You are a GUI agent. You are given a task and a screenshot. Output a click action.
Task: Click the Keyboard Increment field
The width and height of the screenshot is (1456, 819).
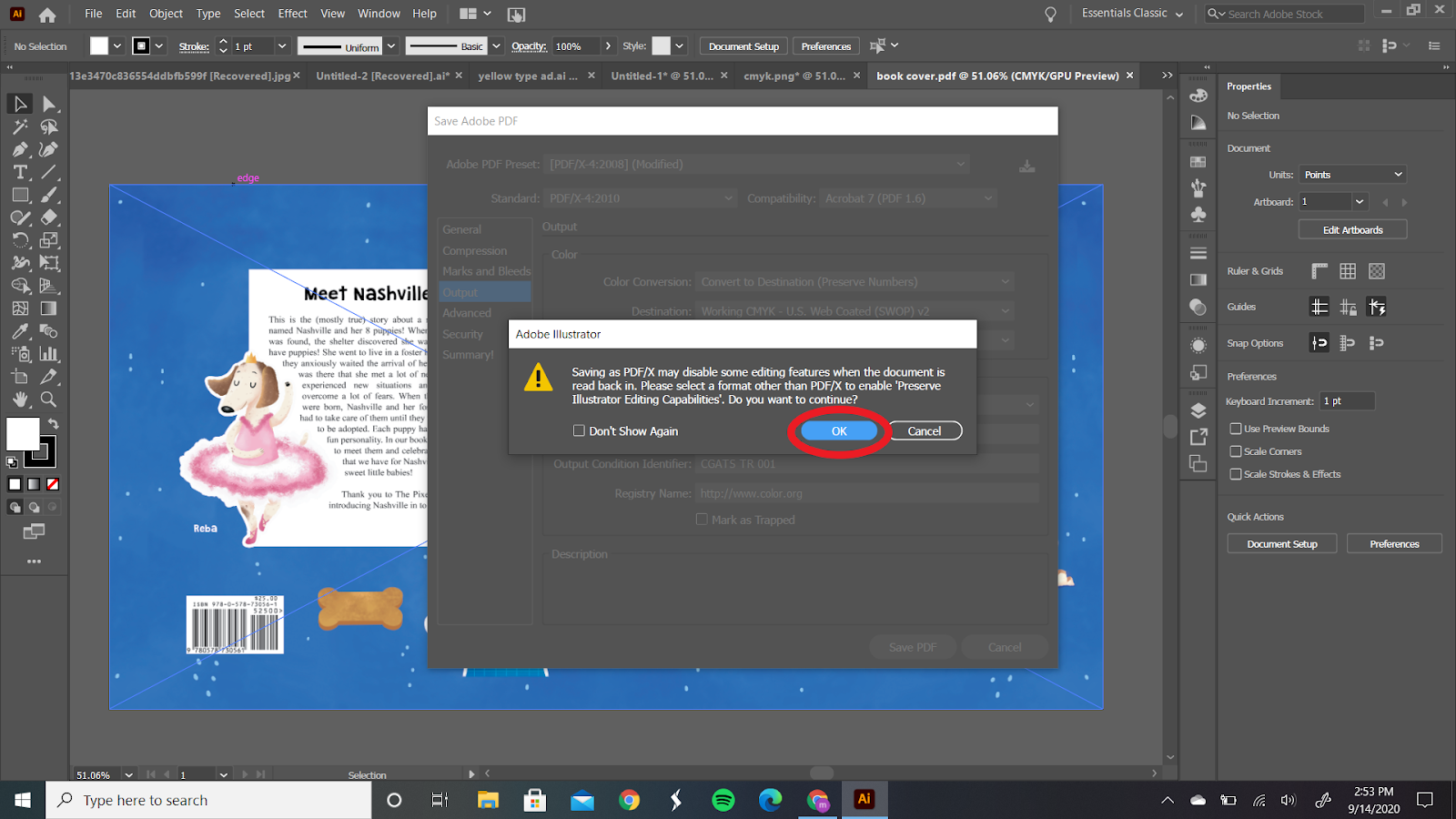[x=1347, y=401]
